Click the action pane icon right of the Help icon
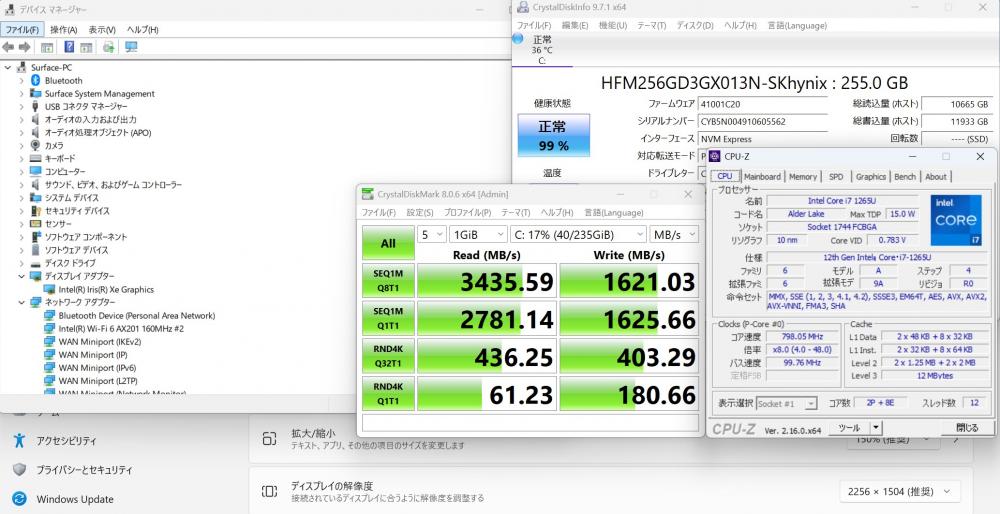The width and height of the screenshot is (1000, 514). tap(86, 47)
